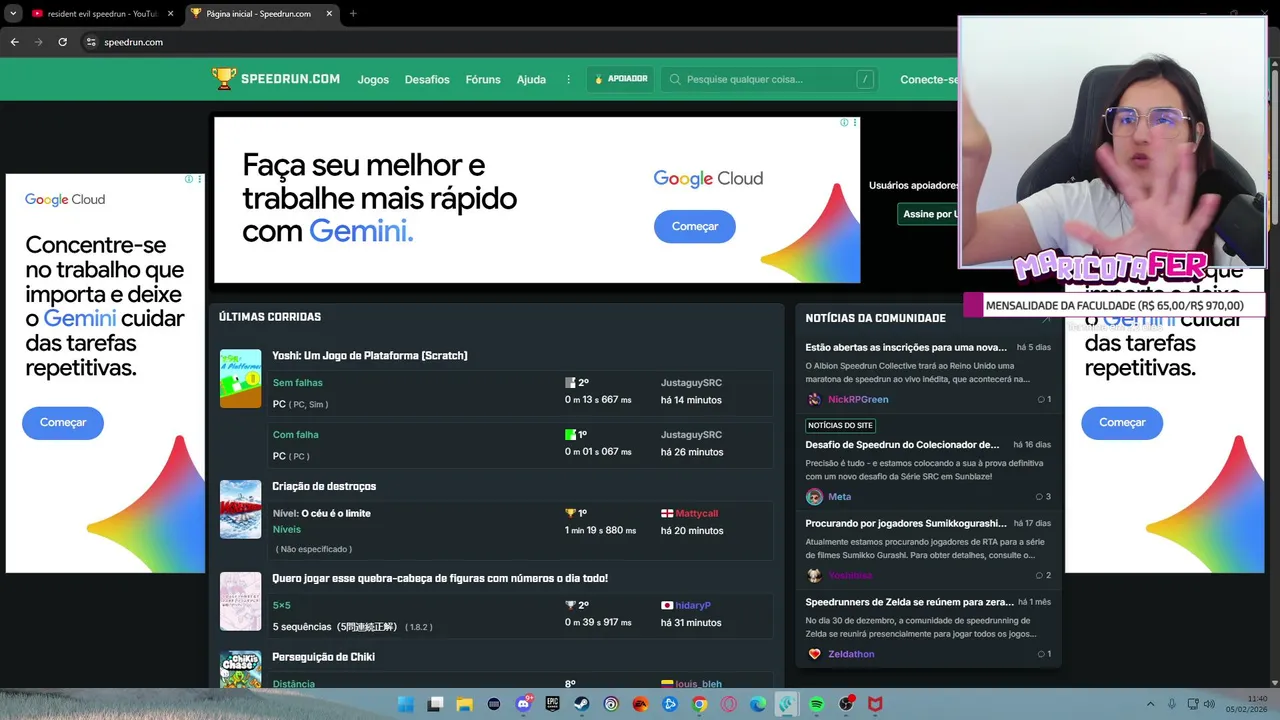The height and width of the screenshot is (720, 1280).
Task: Reload the page with the refresh icon
Action: coord(62,42)
